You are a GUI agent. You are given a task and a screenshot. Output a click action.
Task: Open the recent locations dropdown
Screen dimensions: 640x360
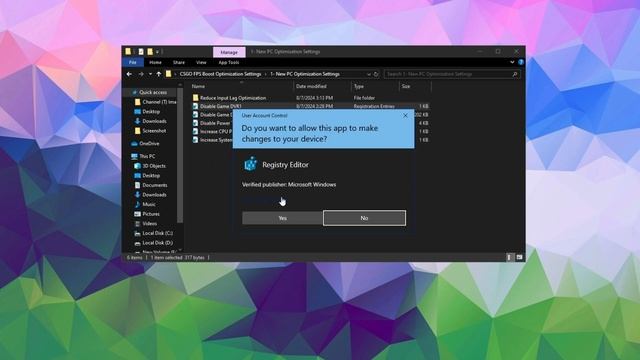pyautogui.click(x=150, y=74)
